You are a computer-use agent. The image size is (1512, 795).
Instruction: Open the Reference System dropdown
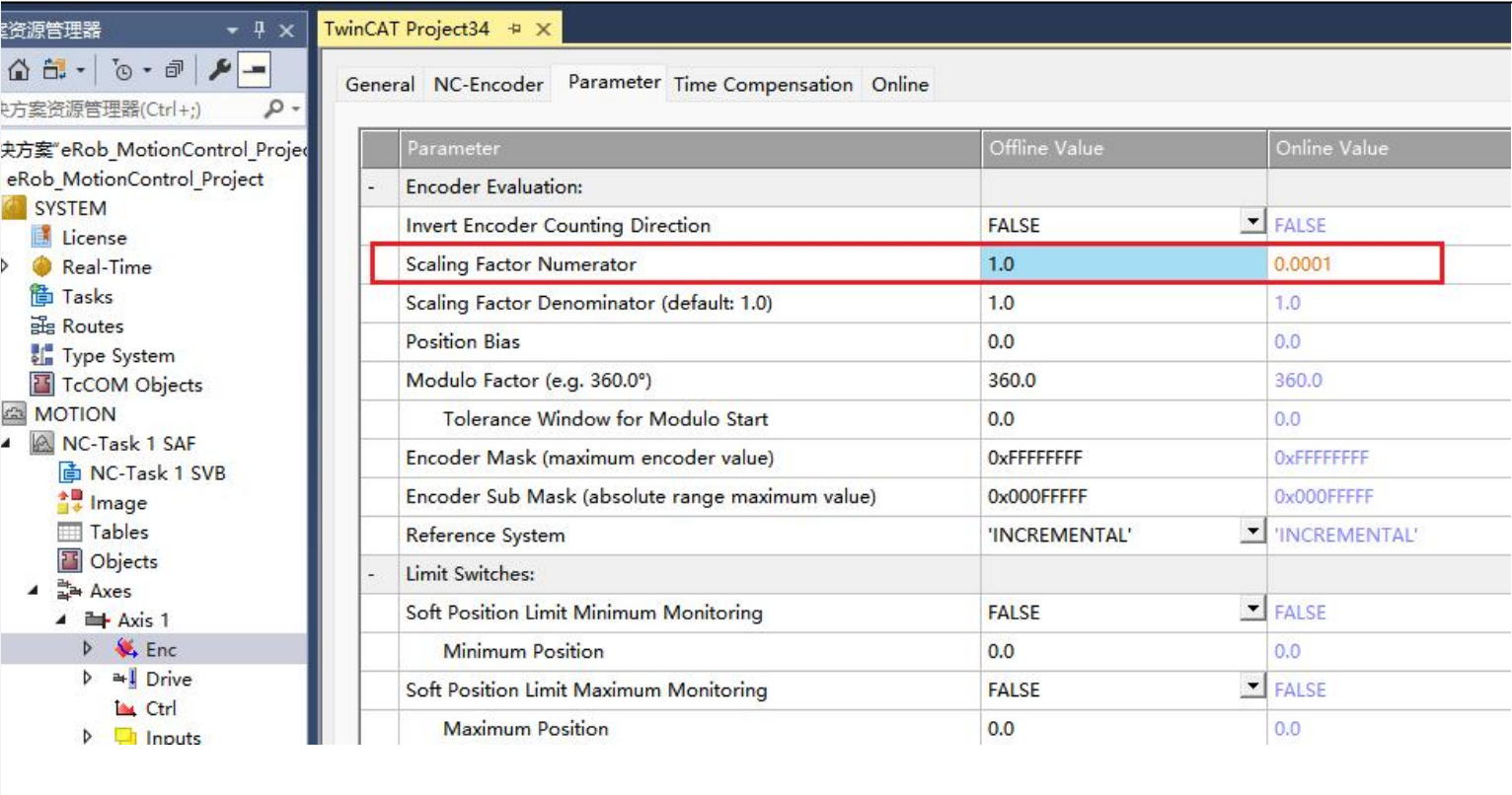pos(1253,531)
